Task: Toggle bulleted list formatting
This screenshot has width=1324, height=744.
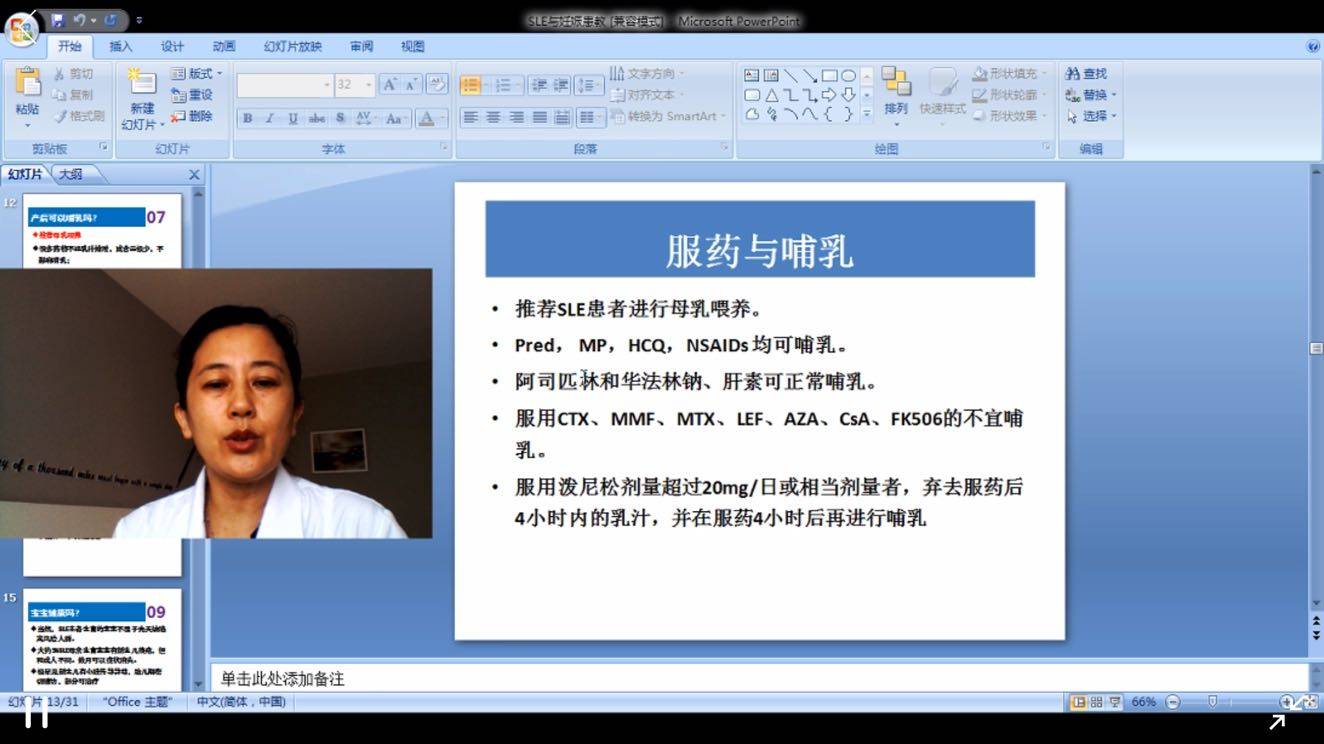Action: click(470, 86)
